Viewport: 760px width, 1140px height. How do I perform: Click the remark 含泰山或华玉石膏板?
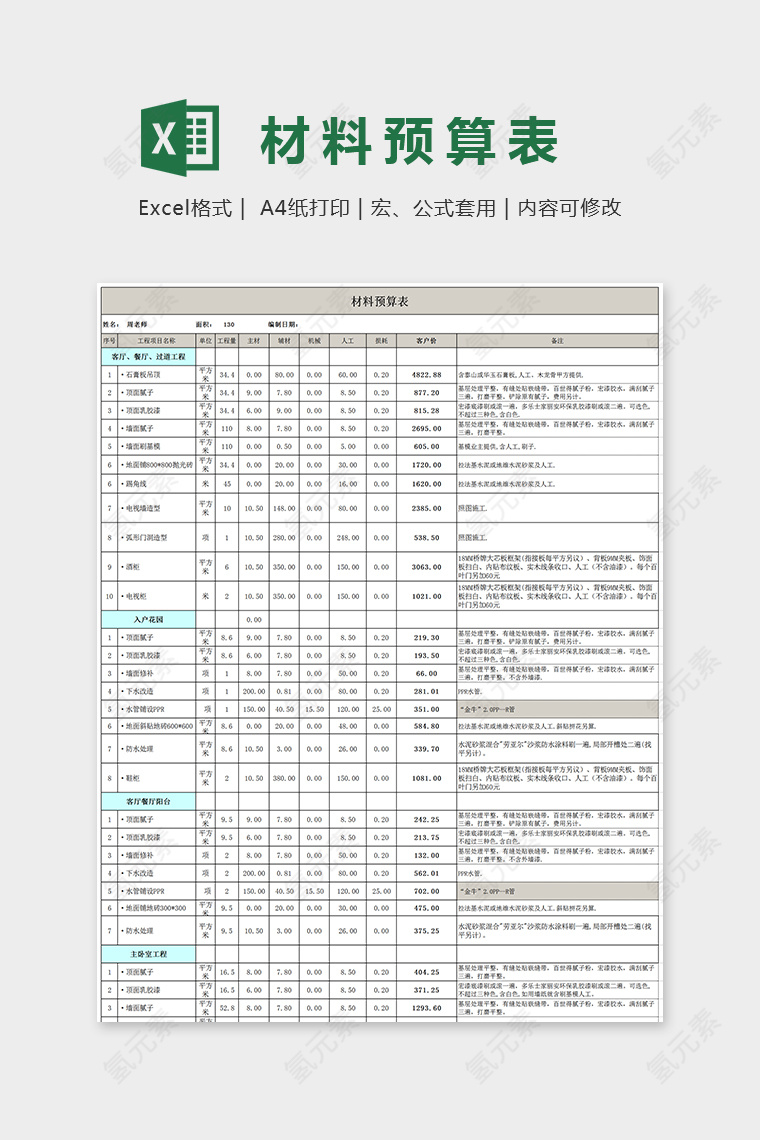point(521,375)
